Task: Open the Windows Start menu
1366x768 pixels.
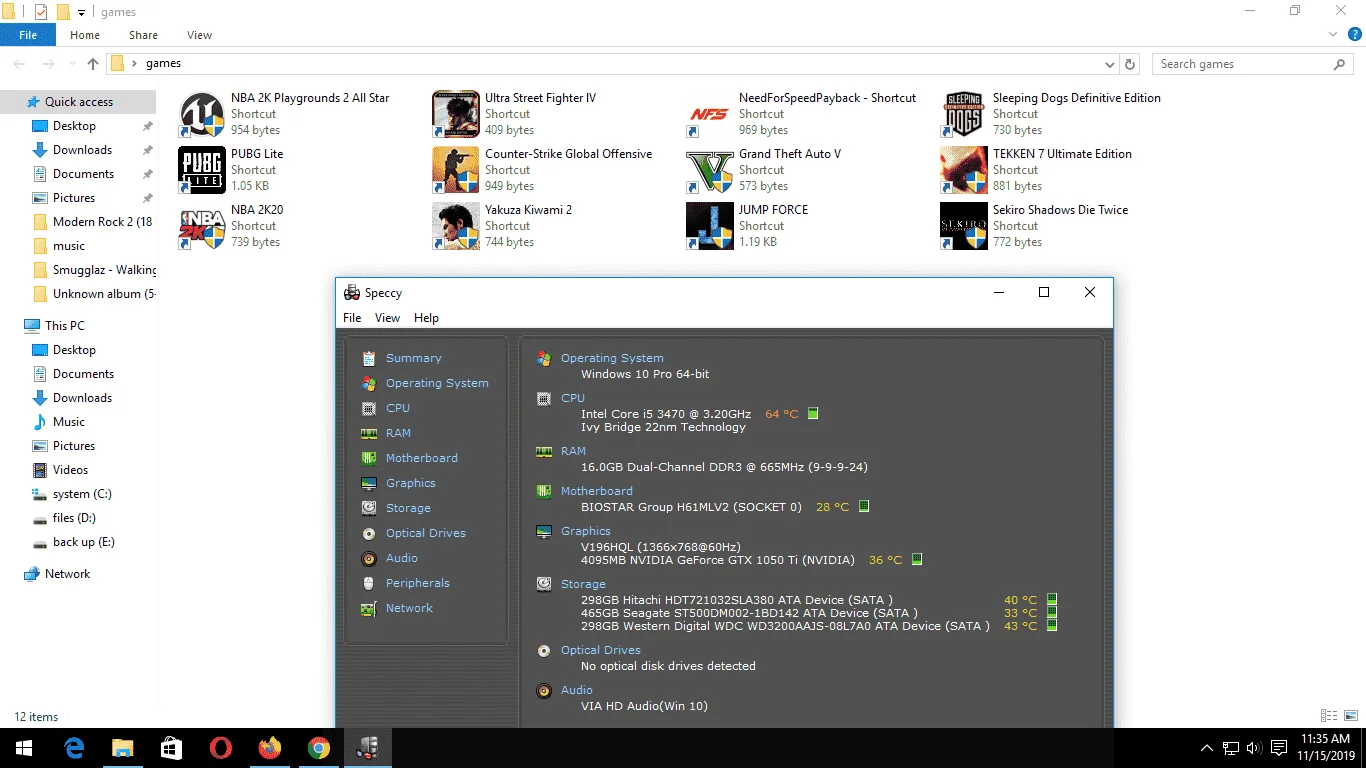Action: click(x=24, y=748)
